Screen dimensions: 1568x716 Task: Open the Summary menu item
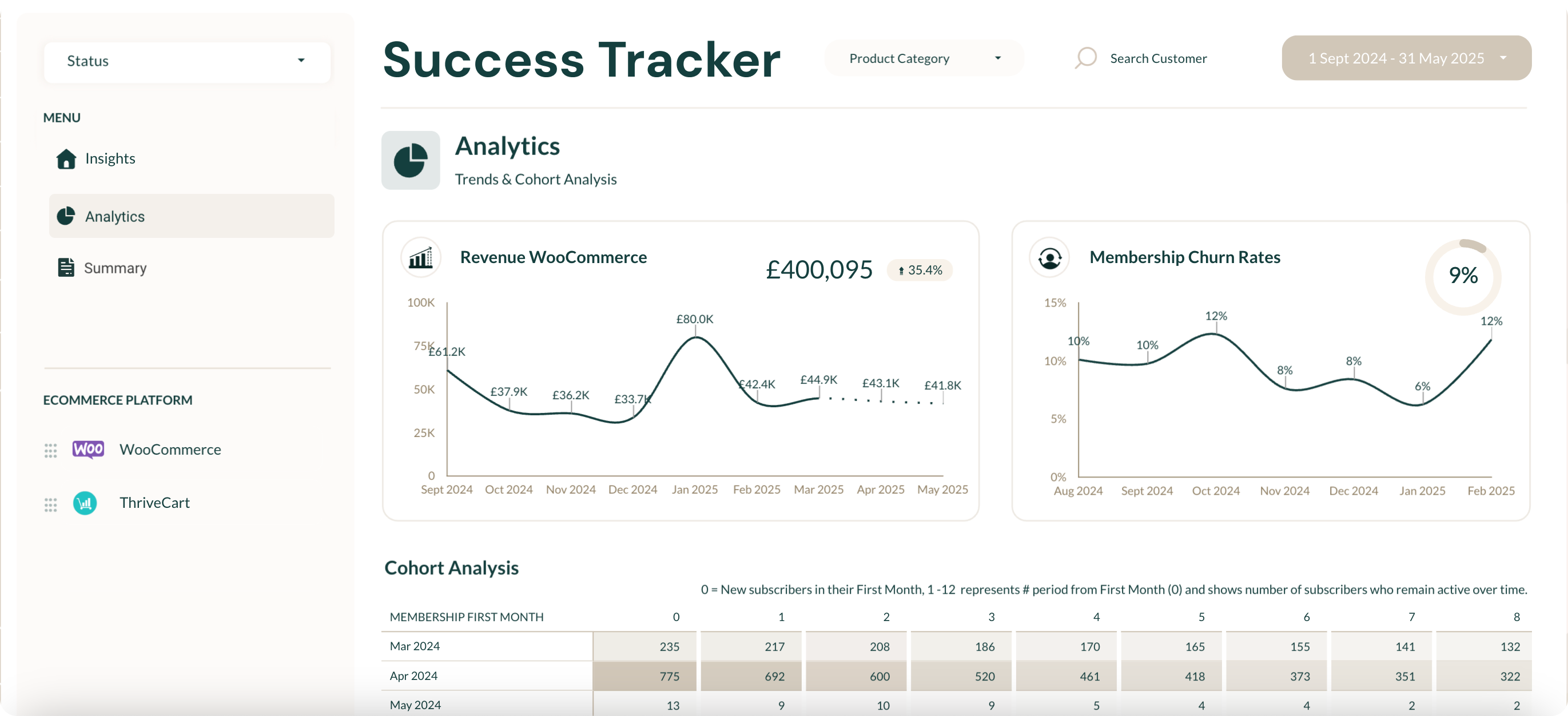point(115,268)
